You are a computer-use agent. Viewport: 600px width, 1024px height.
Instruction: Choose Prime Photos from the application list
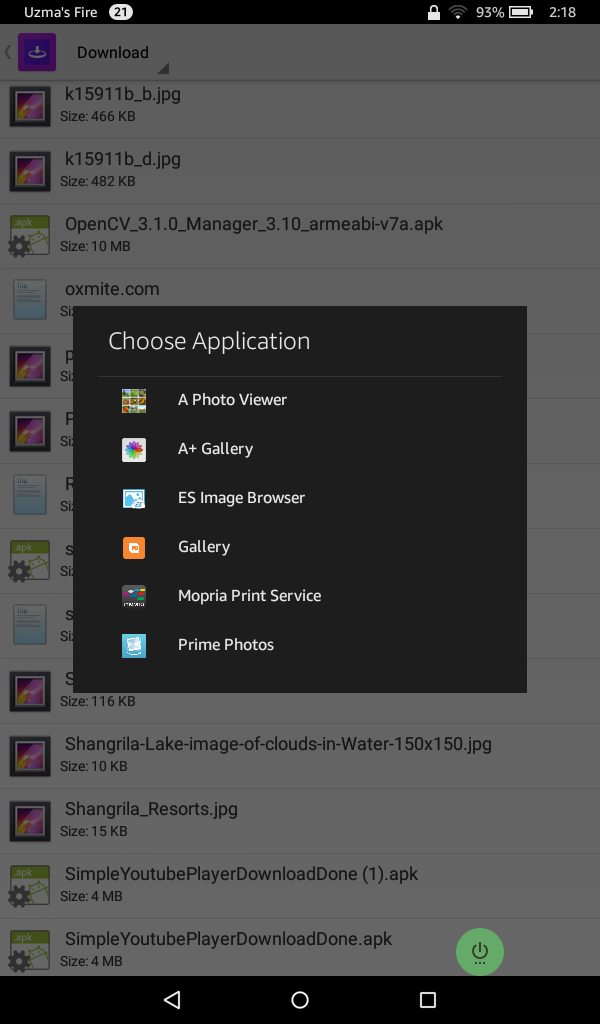pyautogui.click(x=225, y=645)
